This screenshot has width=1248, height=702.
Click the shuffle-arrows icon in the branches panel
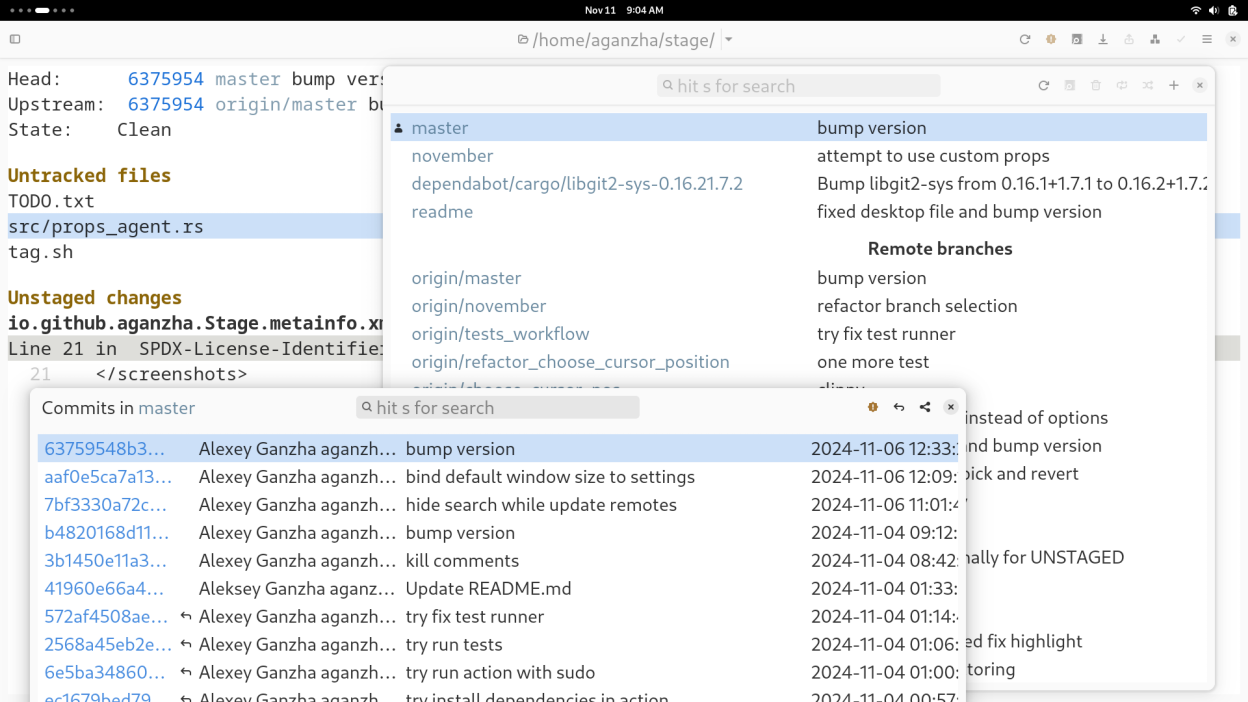pyautogui.click(x=1148, y=86)
